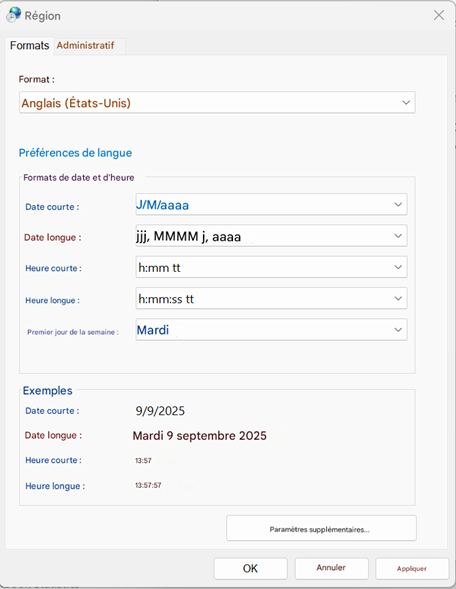Open the Heure courte format dropdown
The height and width of the screenshot is (589, 456).
(271, 267)
